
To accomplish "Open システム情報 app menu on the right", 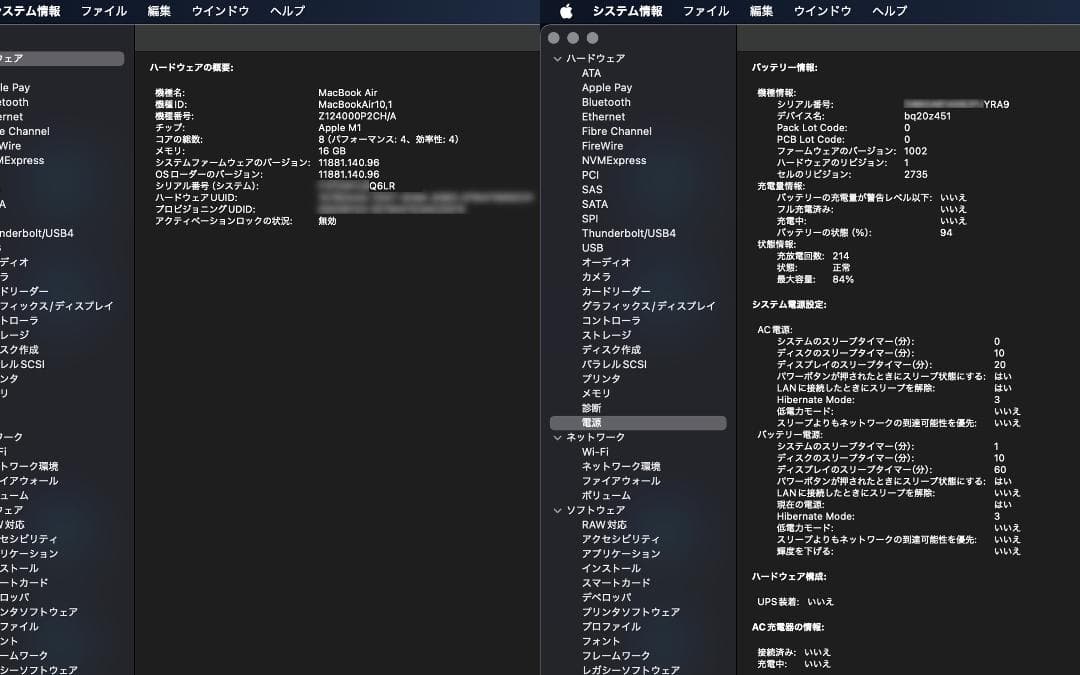I will coord(627,11).
